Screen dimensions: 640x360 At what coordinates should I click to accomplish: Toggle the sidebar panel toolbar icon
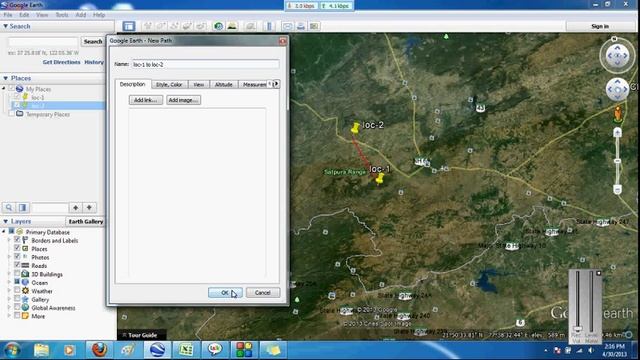pos(129,27)
